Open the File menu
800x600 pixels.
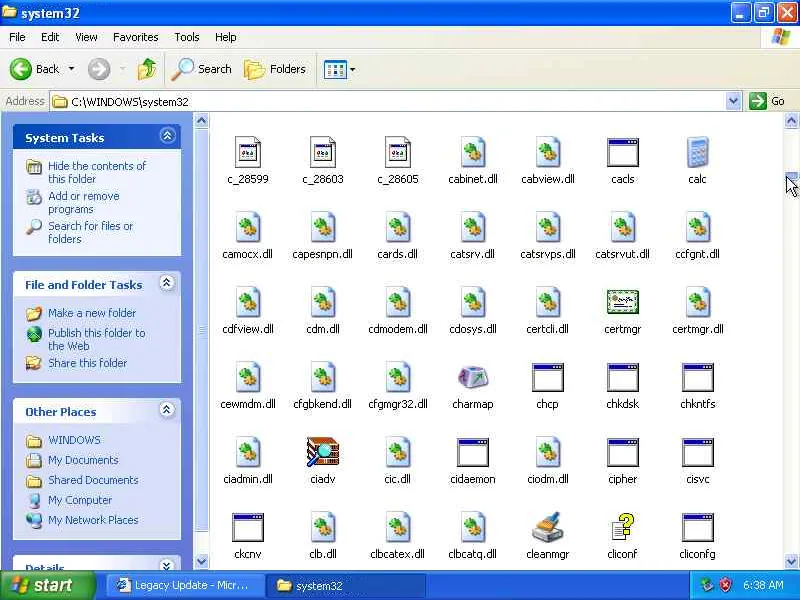pyautogui.click(x=17, y=37)
